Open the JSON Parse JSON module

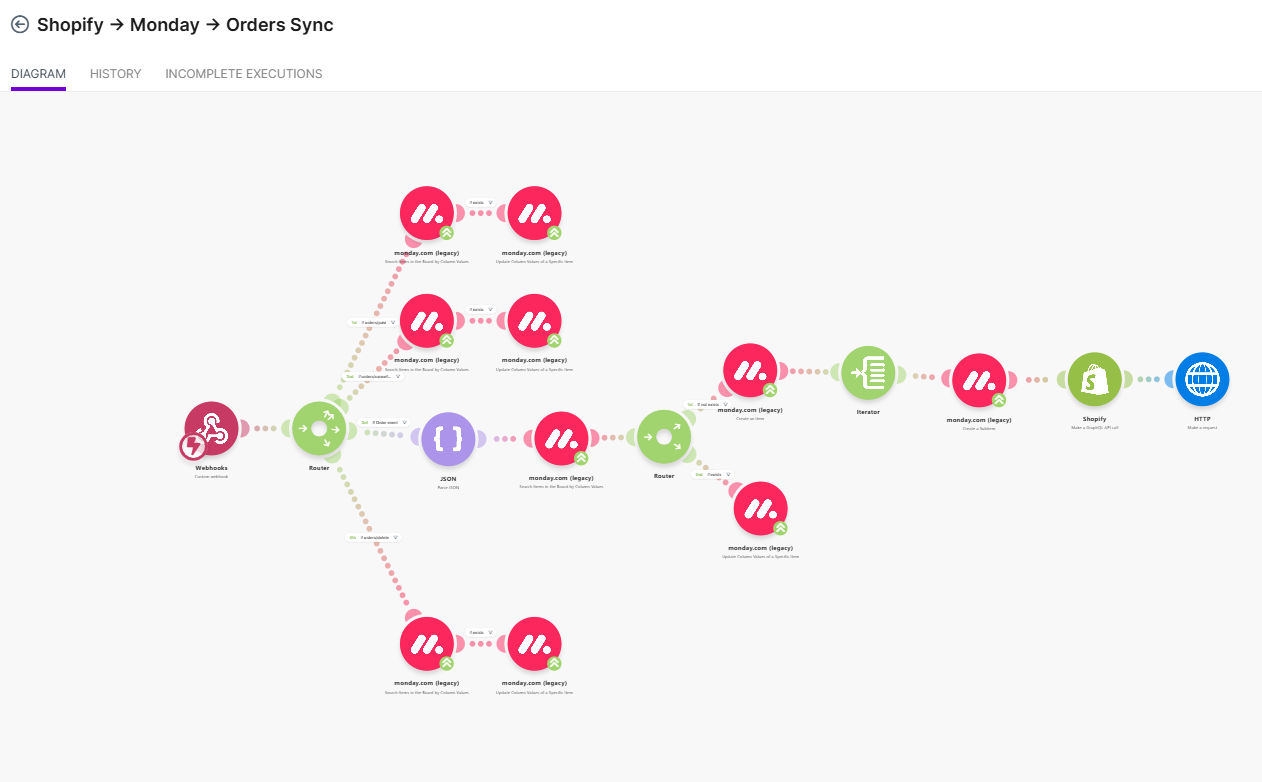(449, 439)
